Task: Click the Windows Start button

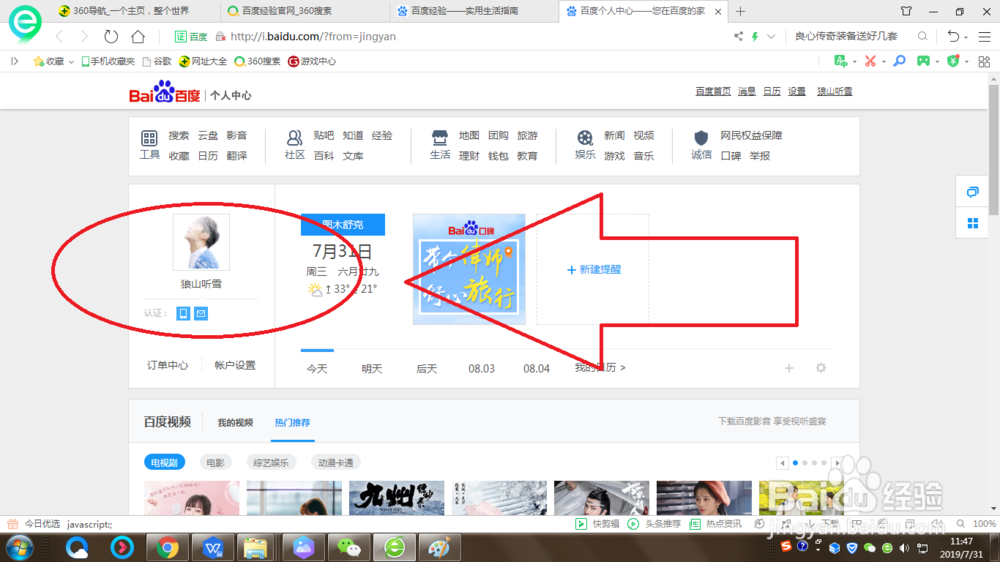Action: tap(19, 548)
